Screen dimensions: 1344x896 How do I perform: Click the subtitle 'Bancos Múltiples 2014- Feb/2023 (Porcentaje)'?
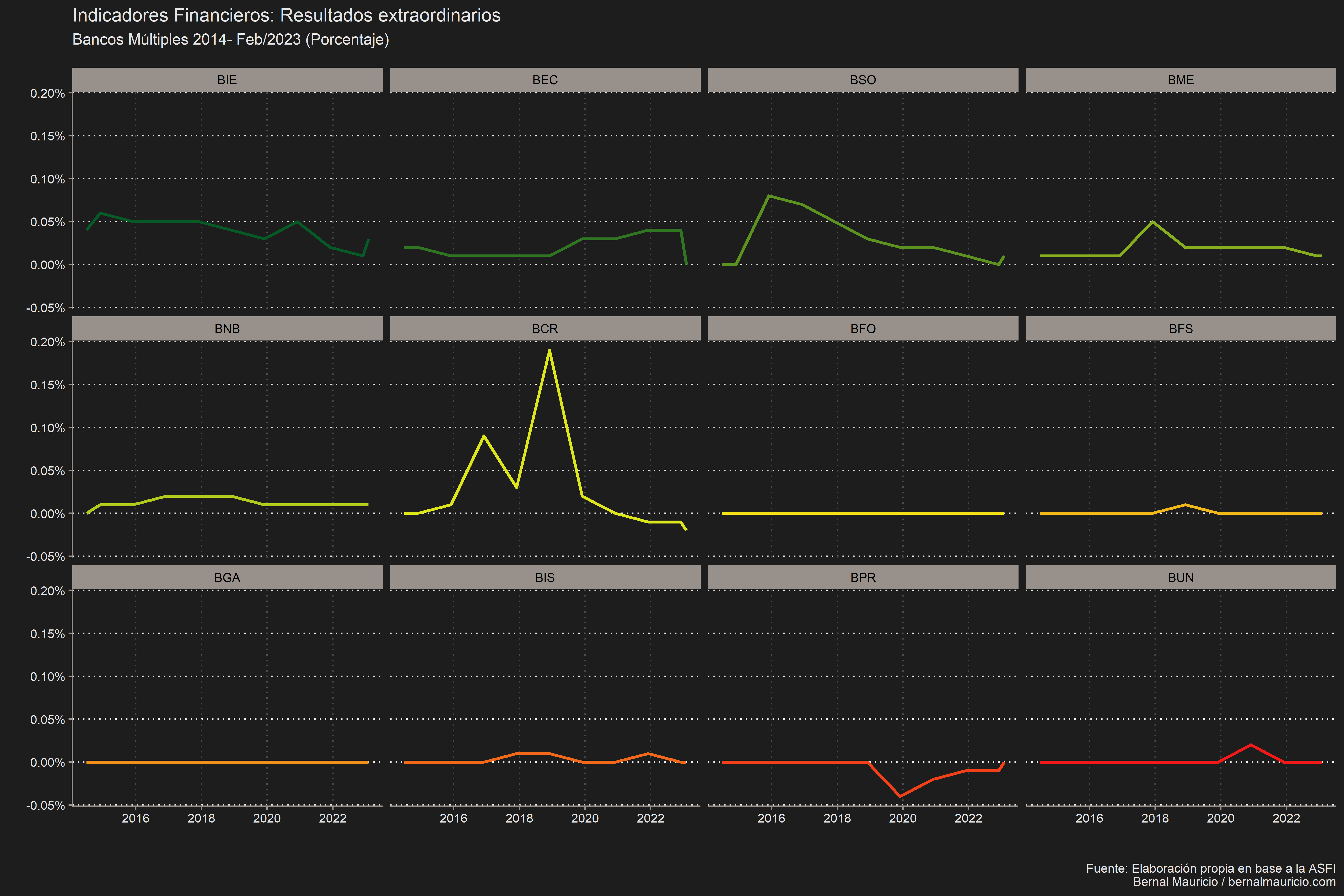coord(231,39)
